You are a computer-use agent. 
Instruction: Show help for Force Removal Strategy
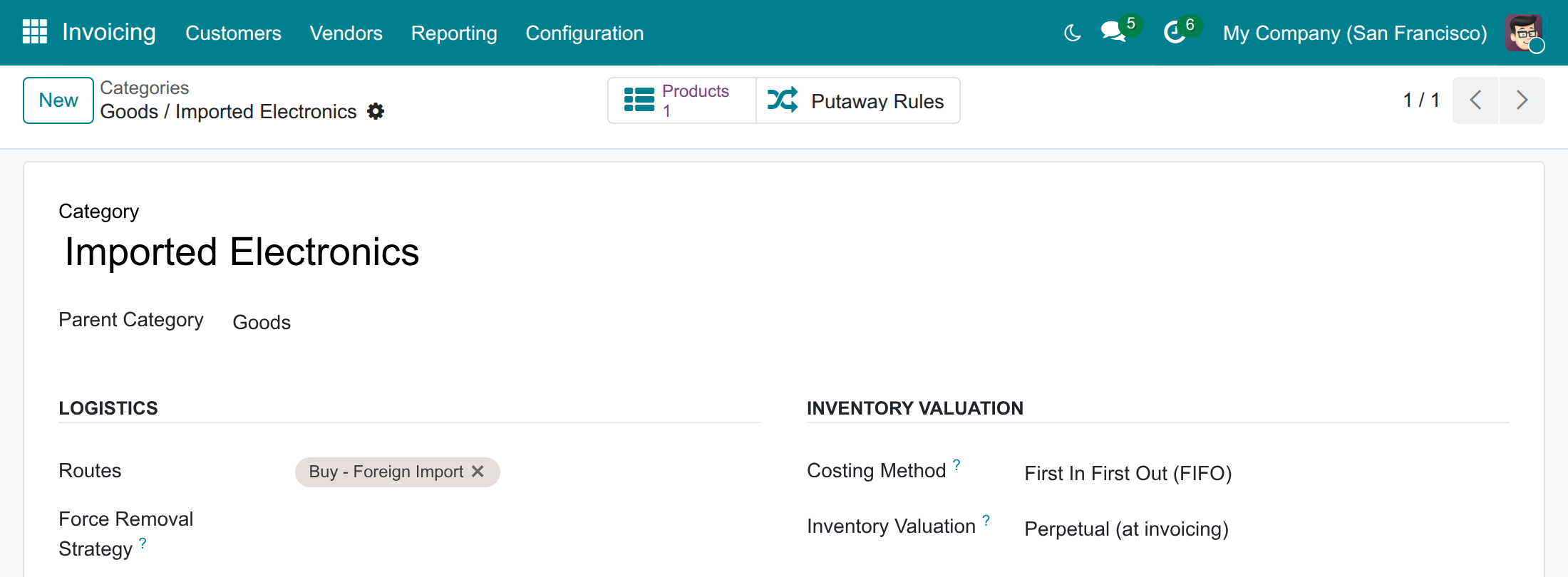143,543
